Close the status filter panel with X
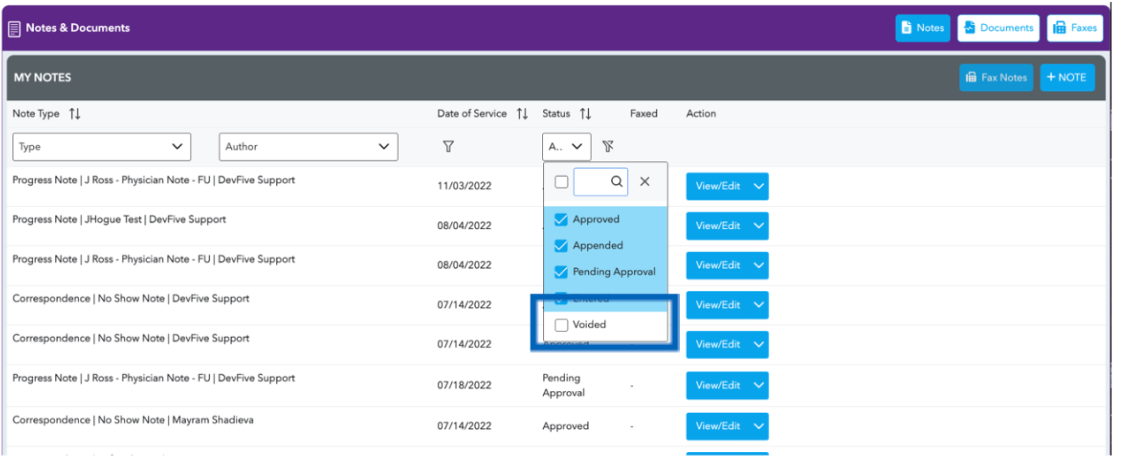 [645, 182]
